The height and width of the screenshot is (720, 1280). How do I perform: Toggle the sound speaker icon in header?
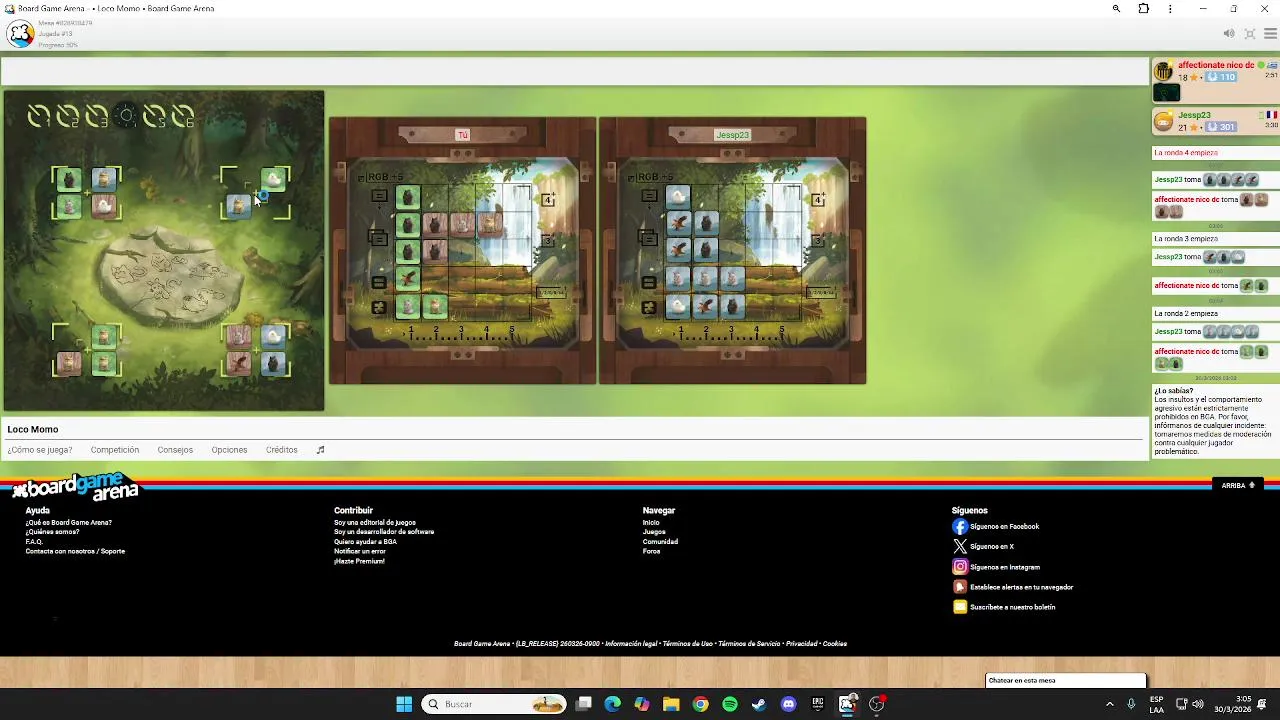click(x=1229, y=34)
